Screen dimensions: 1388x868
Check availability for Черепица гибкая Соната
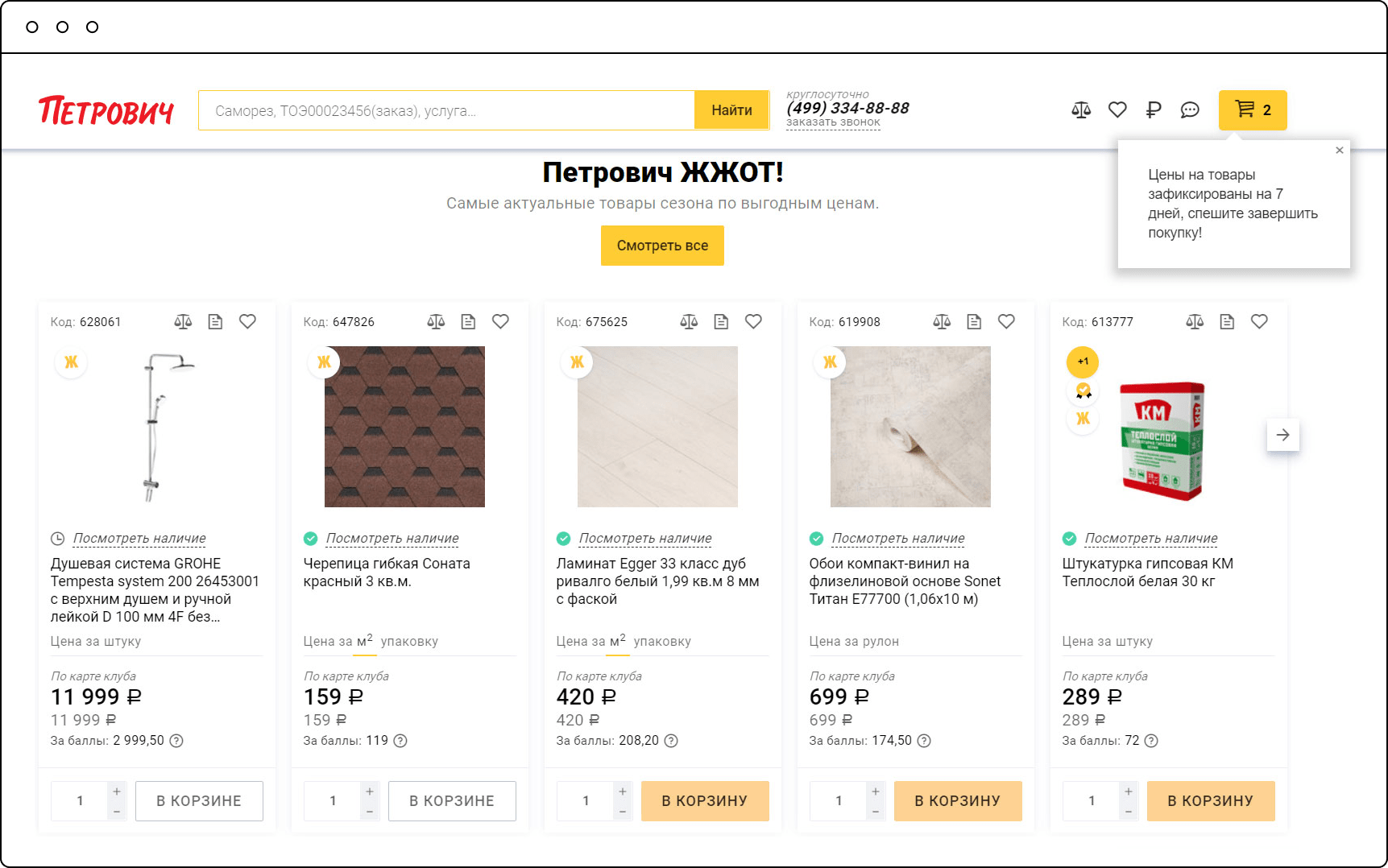[392, 539]
